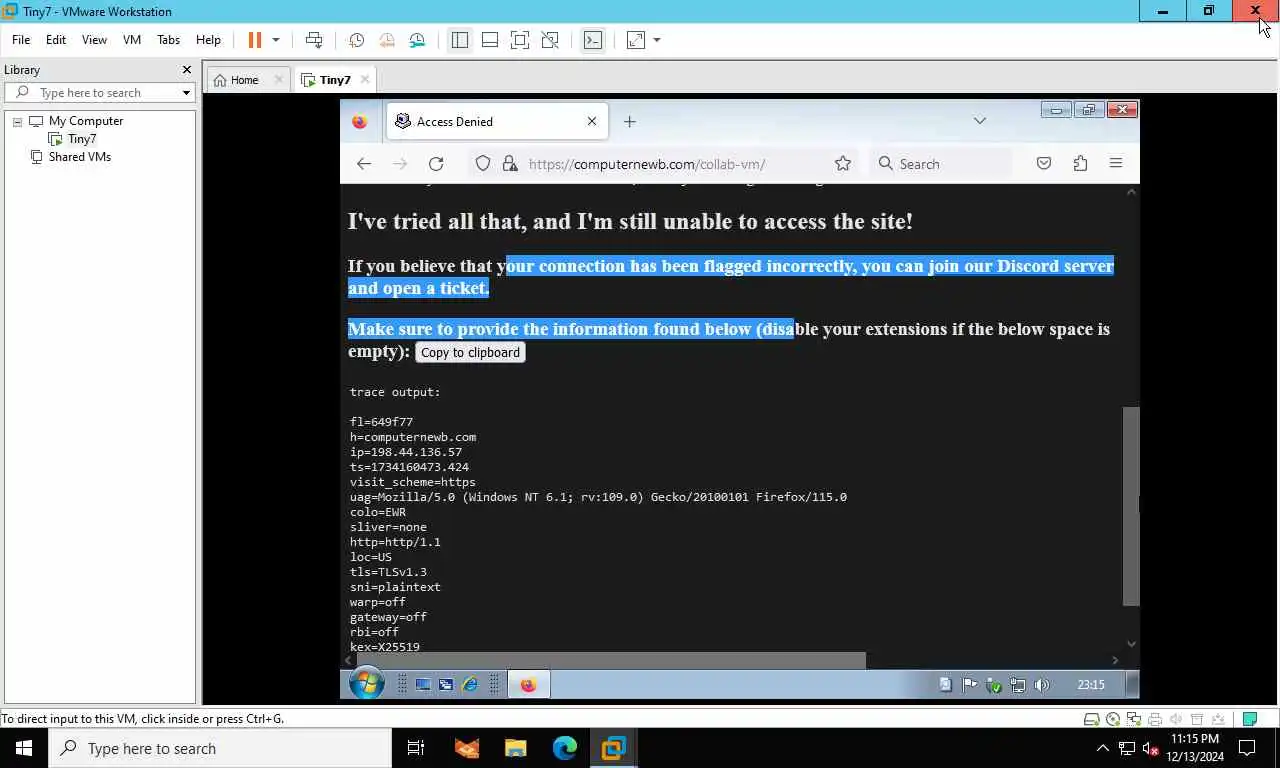Open the Help menu
The height and width of the screenshot is (768, 1280).
[208, 40]
